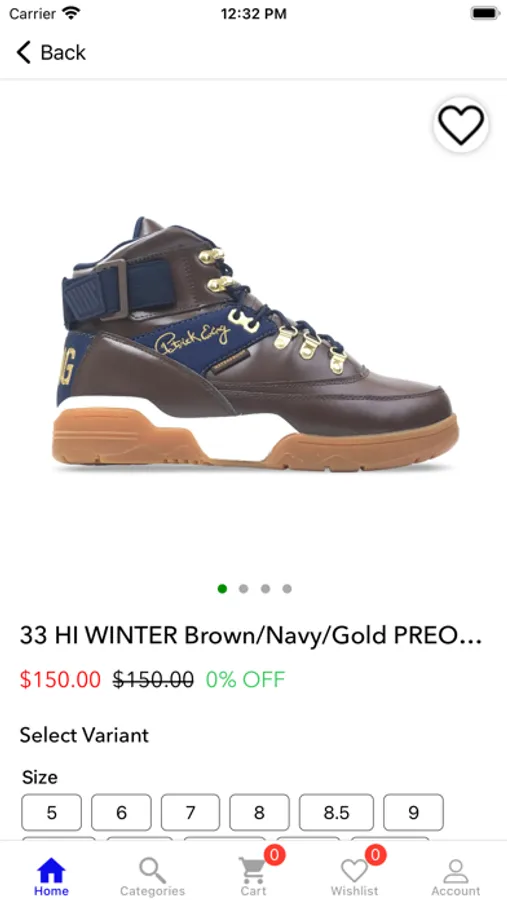Open Categories magnifier icon
Image resolution: width=507 pixels, height=900 pixels.
152,870
